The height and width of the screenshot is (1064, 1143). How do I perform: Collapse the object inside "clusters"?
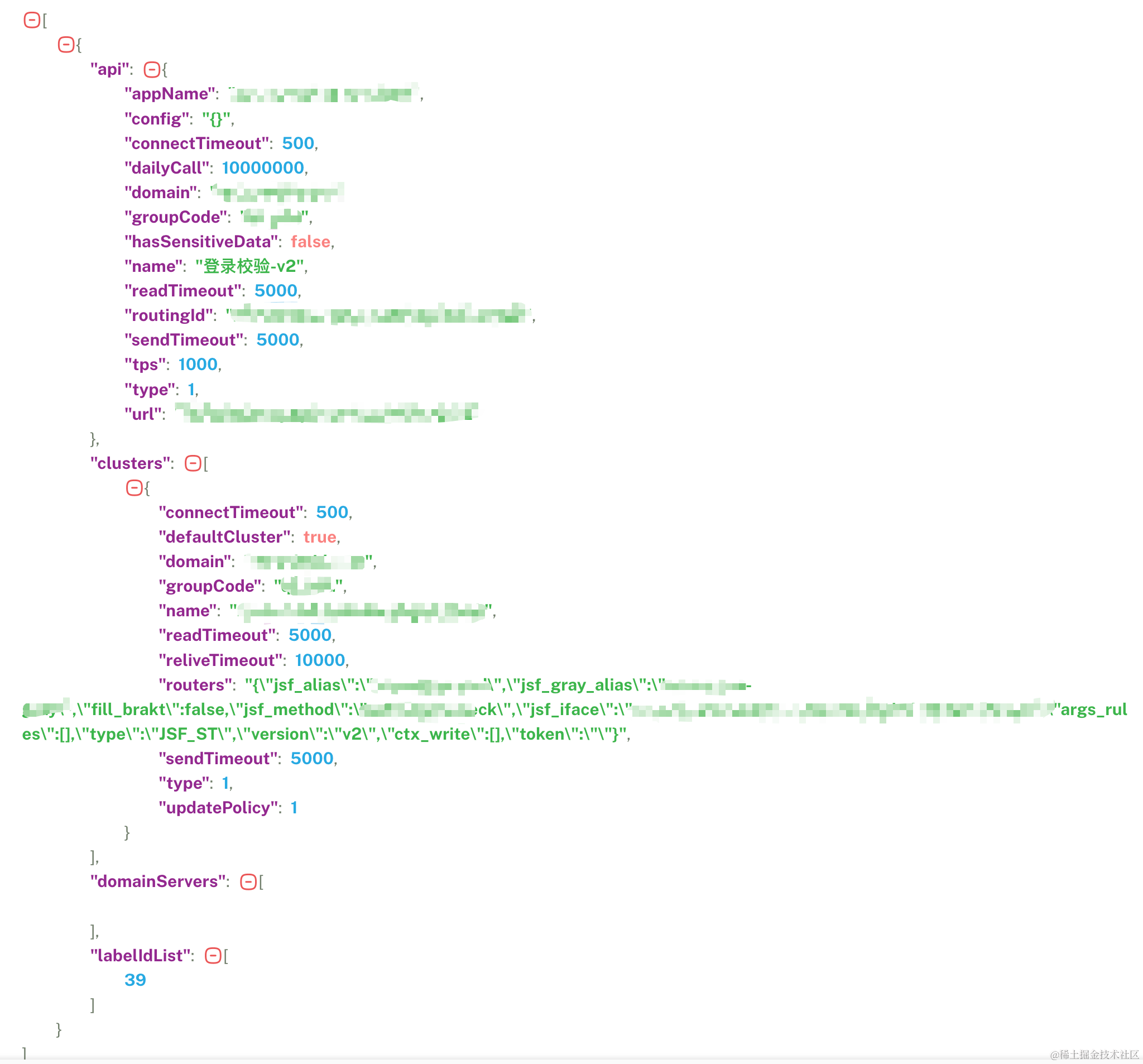point(134,488)
